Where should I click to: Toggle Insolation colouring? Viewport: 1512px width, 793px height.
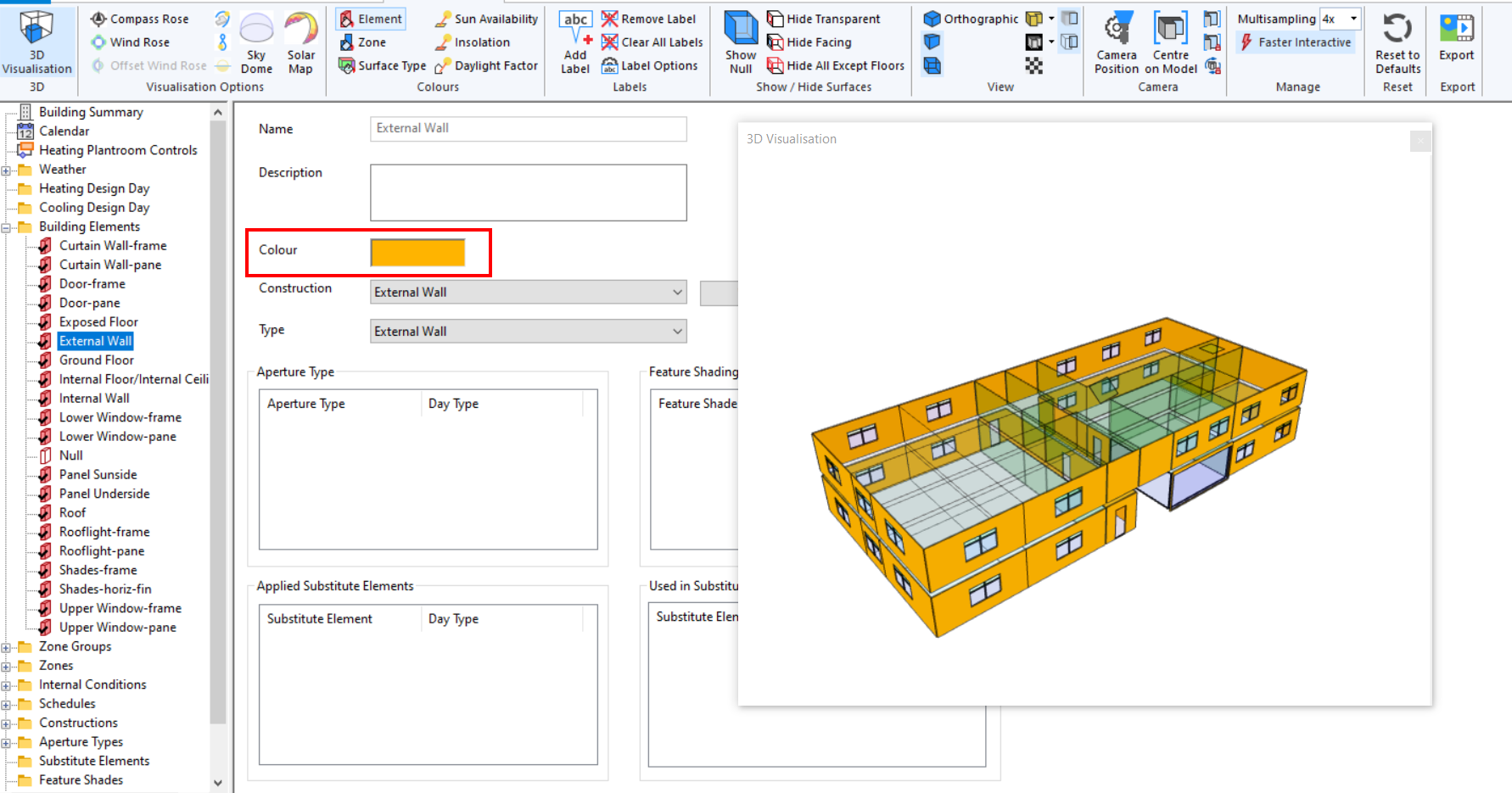473,42
